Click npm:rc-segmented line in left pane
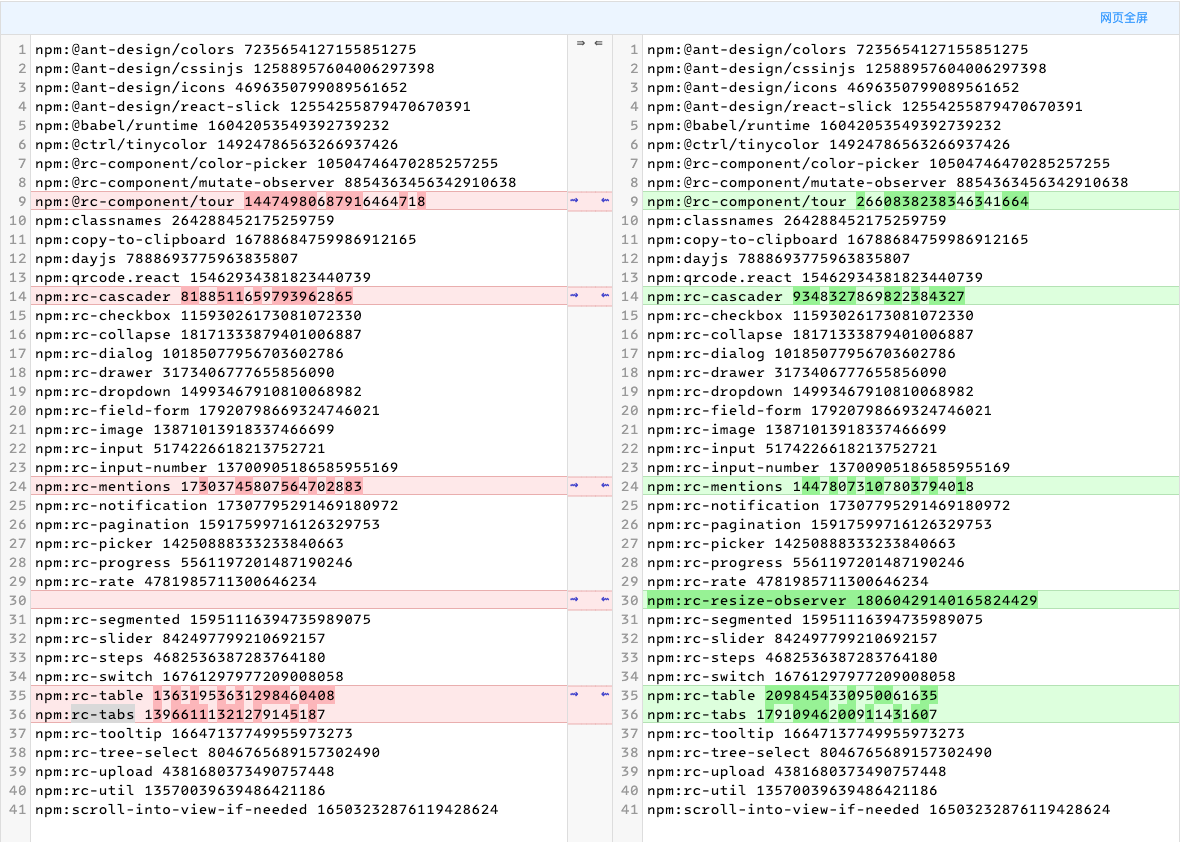 click(x=203, y=619)
